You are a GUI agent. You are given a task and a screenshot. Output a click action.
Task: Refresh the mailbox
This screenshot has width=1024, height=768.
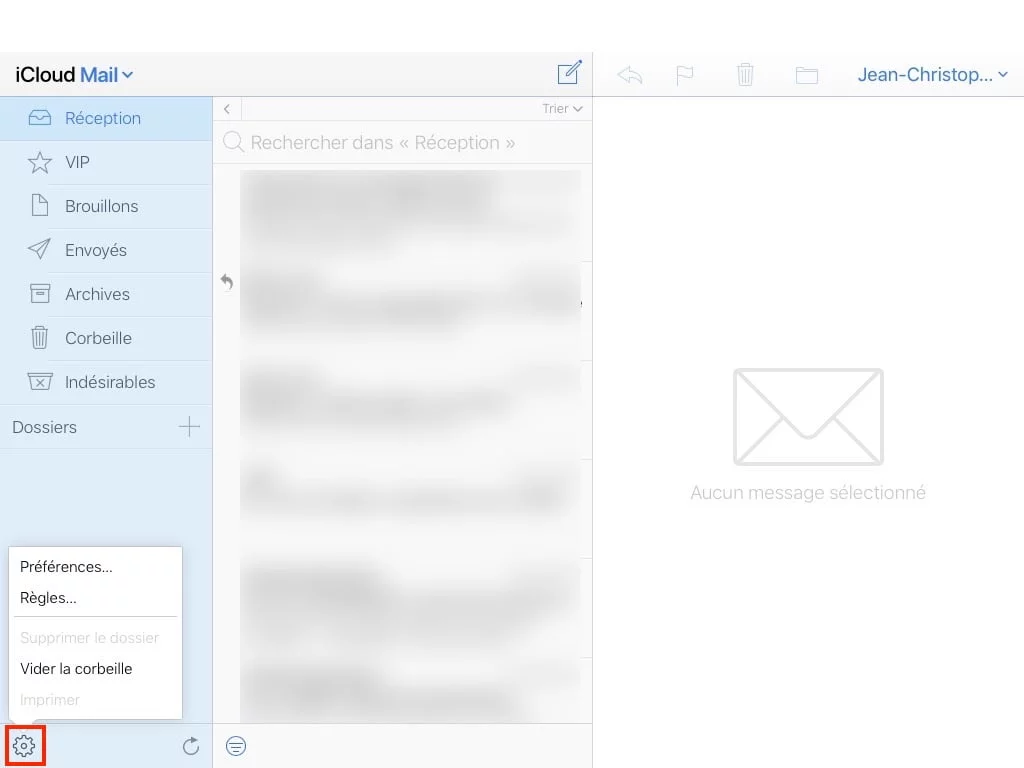[x=190, y=745]
